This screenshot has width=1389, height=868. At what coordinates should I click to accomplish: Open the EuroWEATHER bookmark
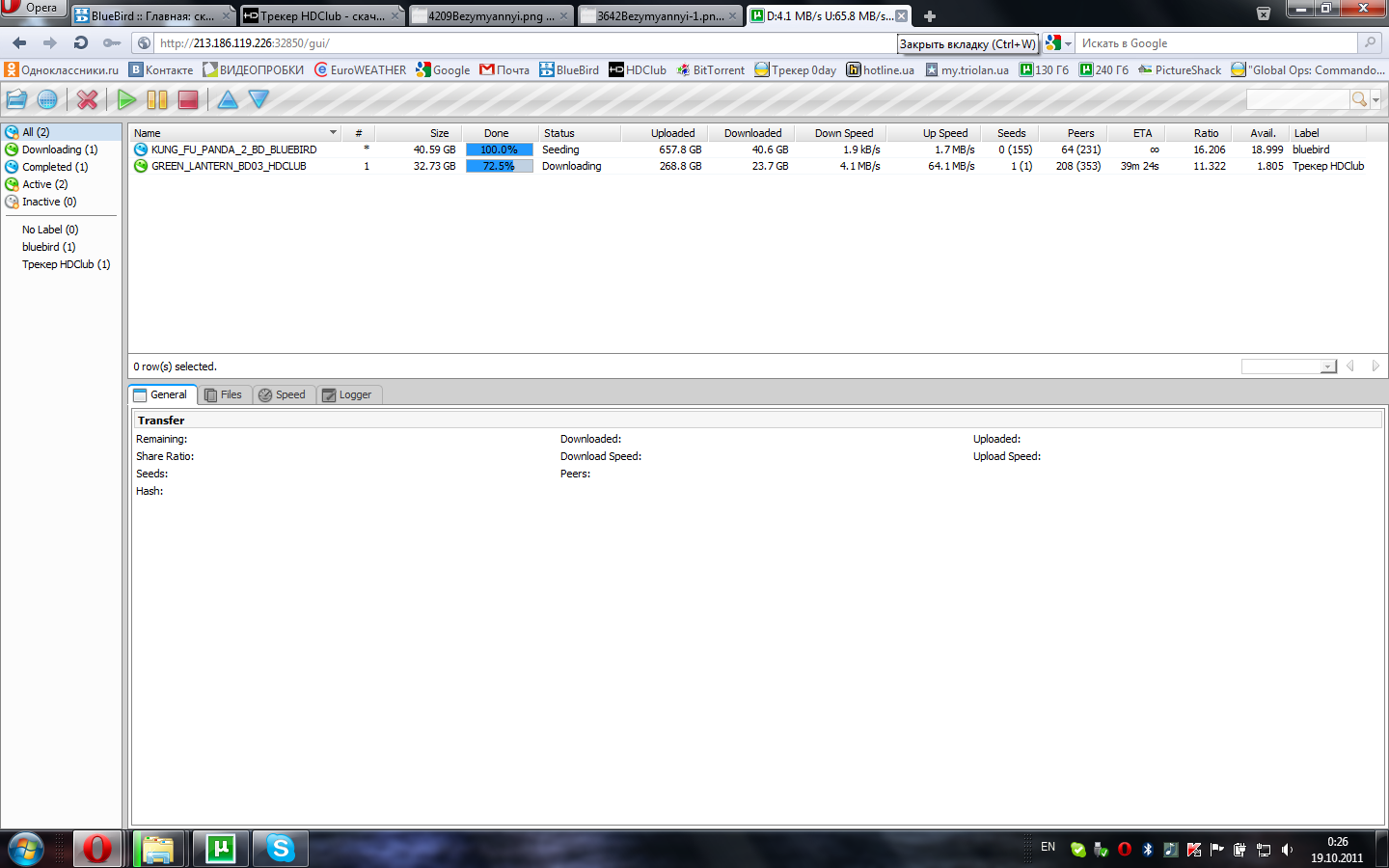coord(360,69)
